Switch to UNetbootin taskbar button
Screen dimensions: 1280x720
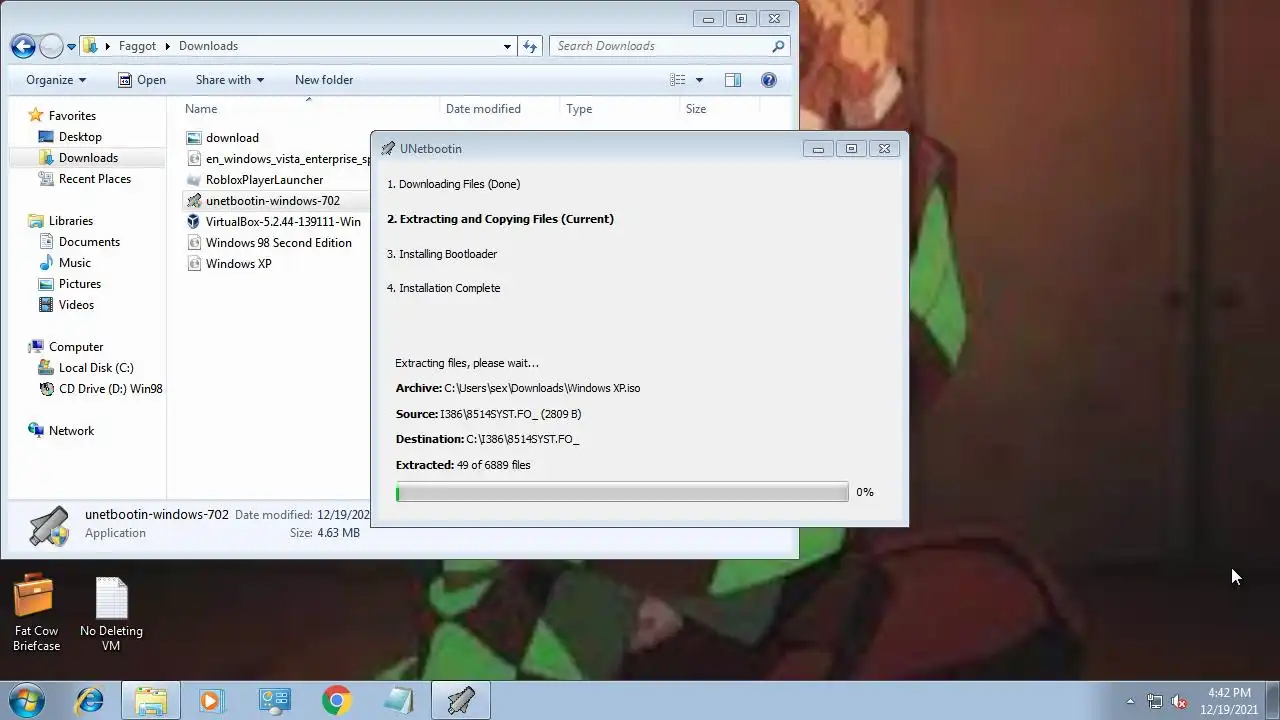point(461,701)
